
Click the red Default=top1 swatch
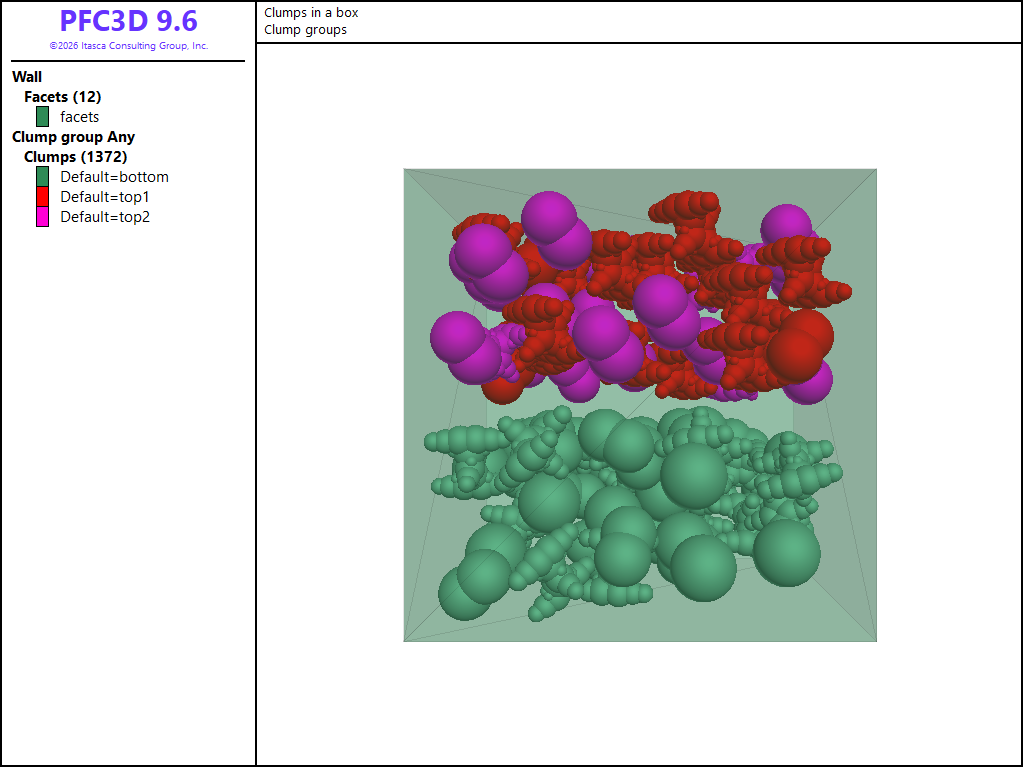(x=42, y=197)
